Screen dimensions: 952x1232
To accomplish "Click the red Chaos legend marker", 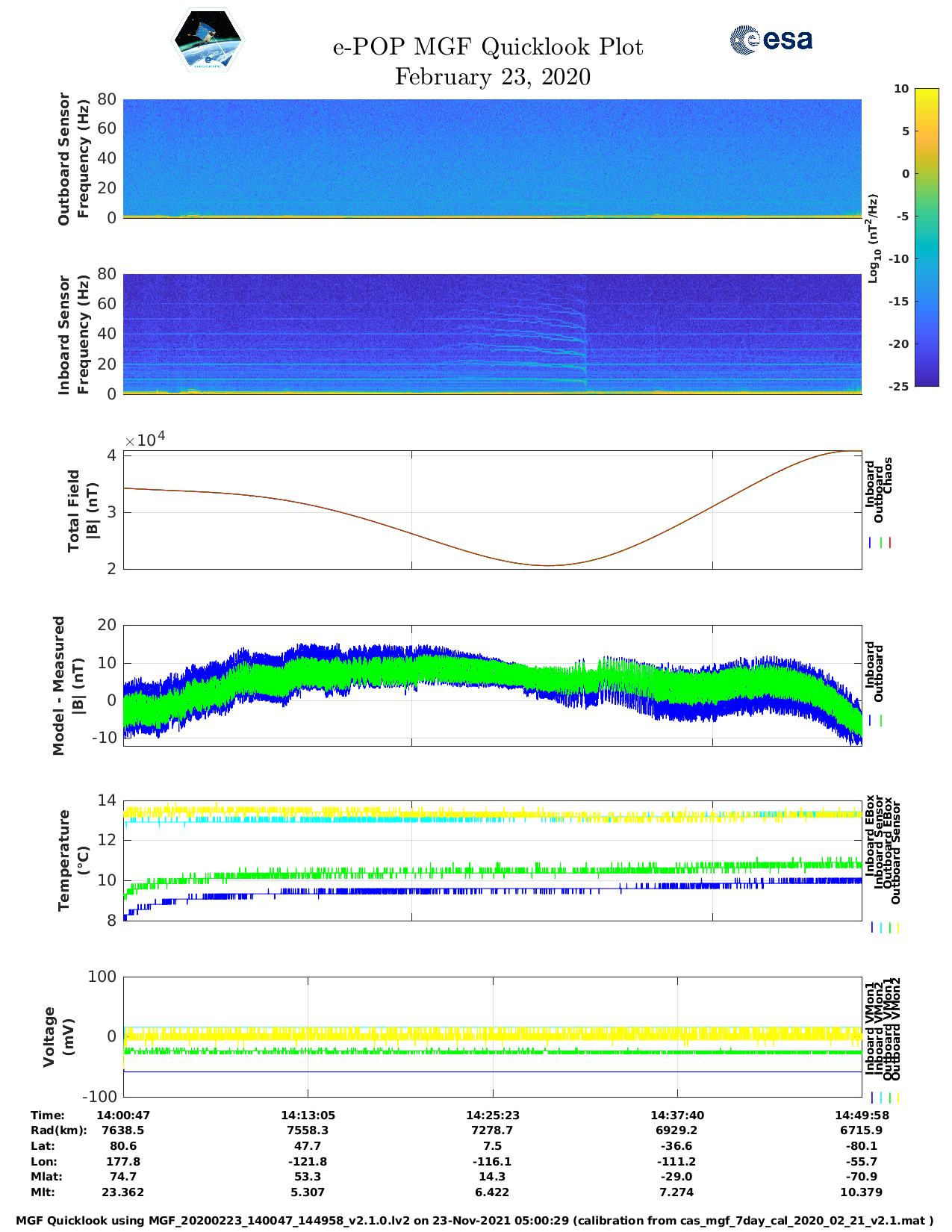I will [890, 543].
